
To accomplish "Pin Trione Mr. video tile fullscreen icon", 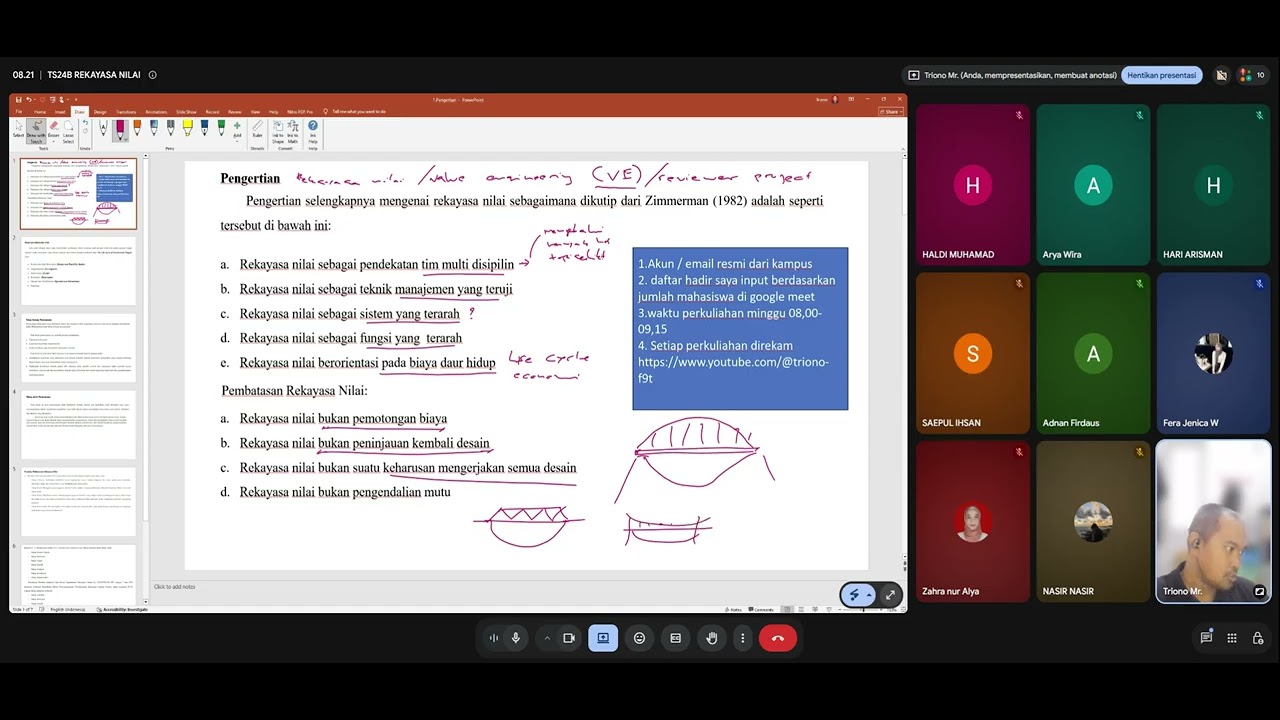I will [x=1259, y=592].
